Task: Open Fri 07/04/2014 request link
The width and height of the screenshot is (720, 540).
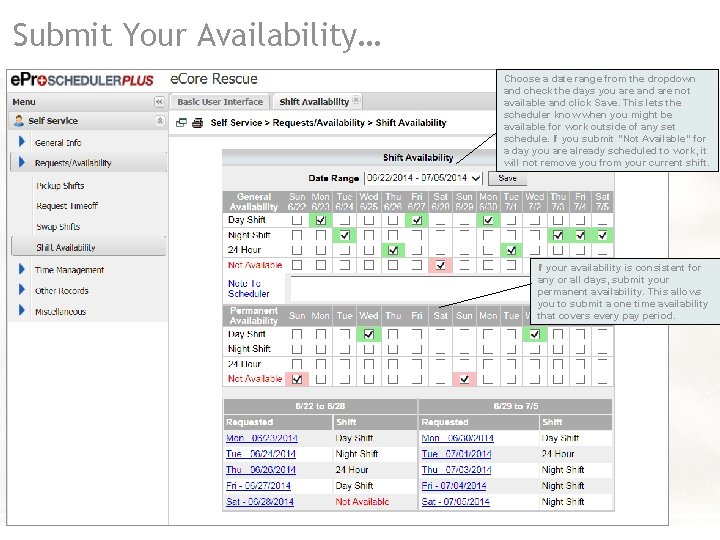Action: click(x=454, y=486)
